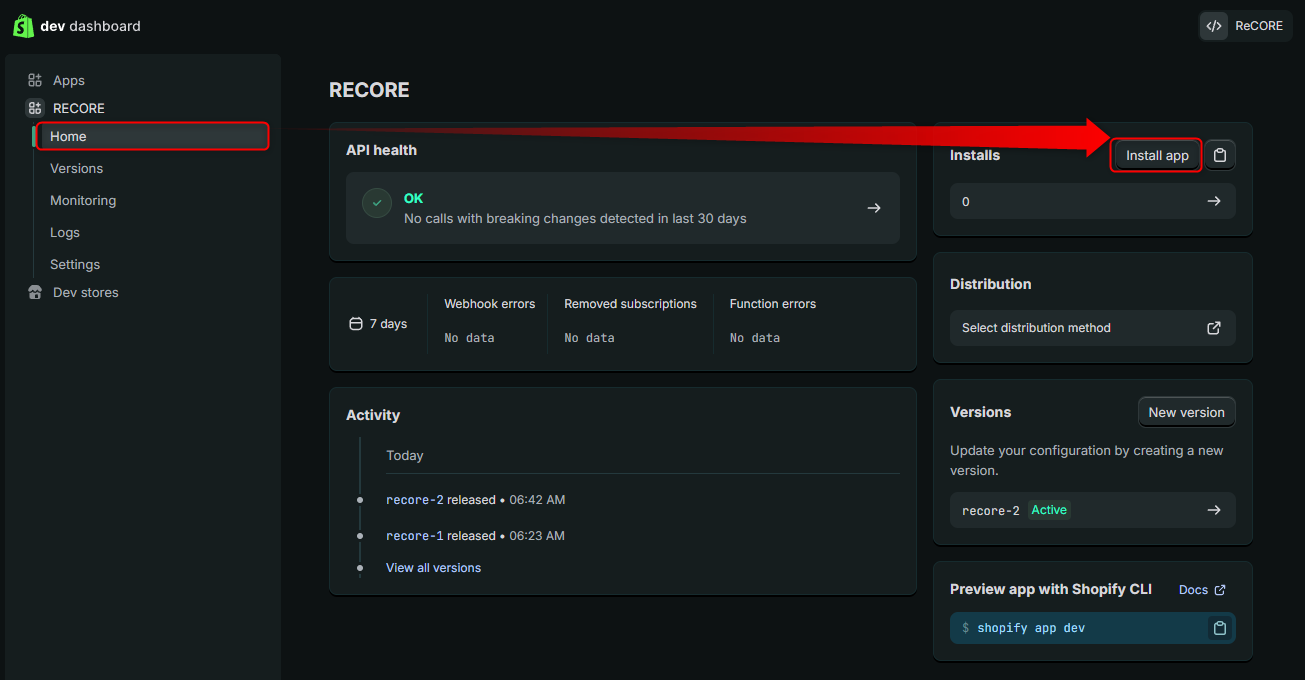This screenshot has width=1305, height=680.
Task: Open Logs from sidebar
Action: pyautogui.click(x=65, y=232)
